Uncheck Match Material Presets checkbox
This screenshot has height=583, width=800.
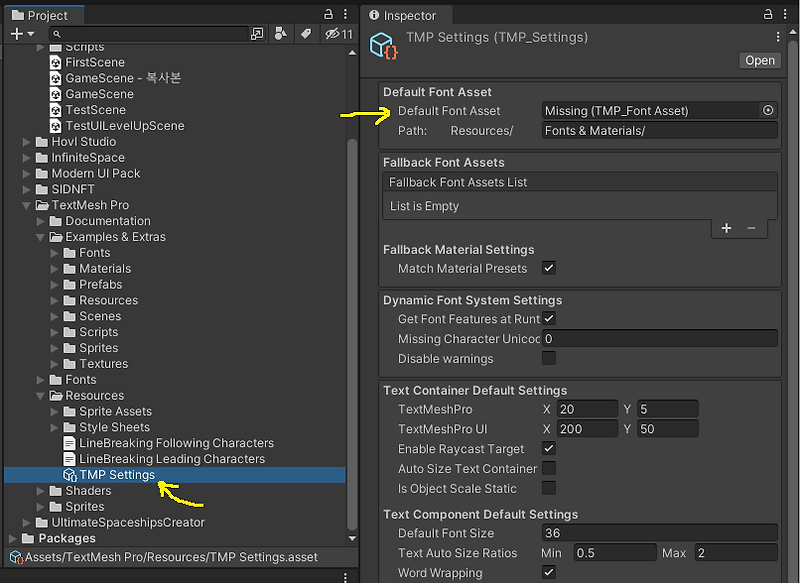tap(549, 268)
